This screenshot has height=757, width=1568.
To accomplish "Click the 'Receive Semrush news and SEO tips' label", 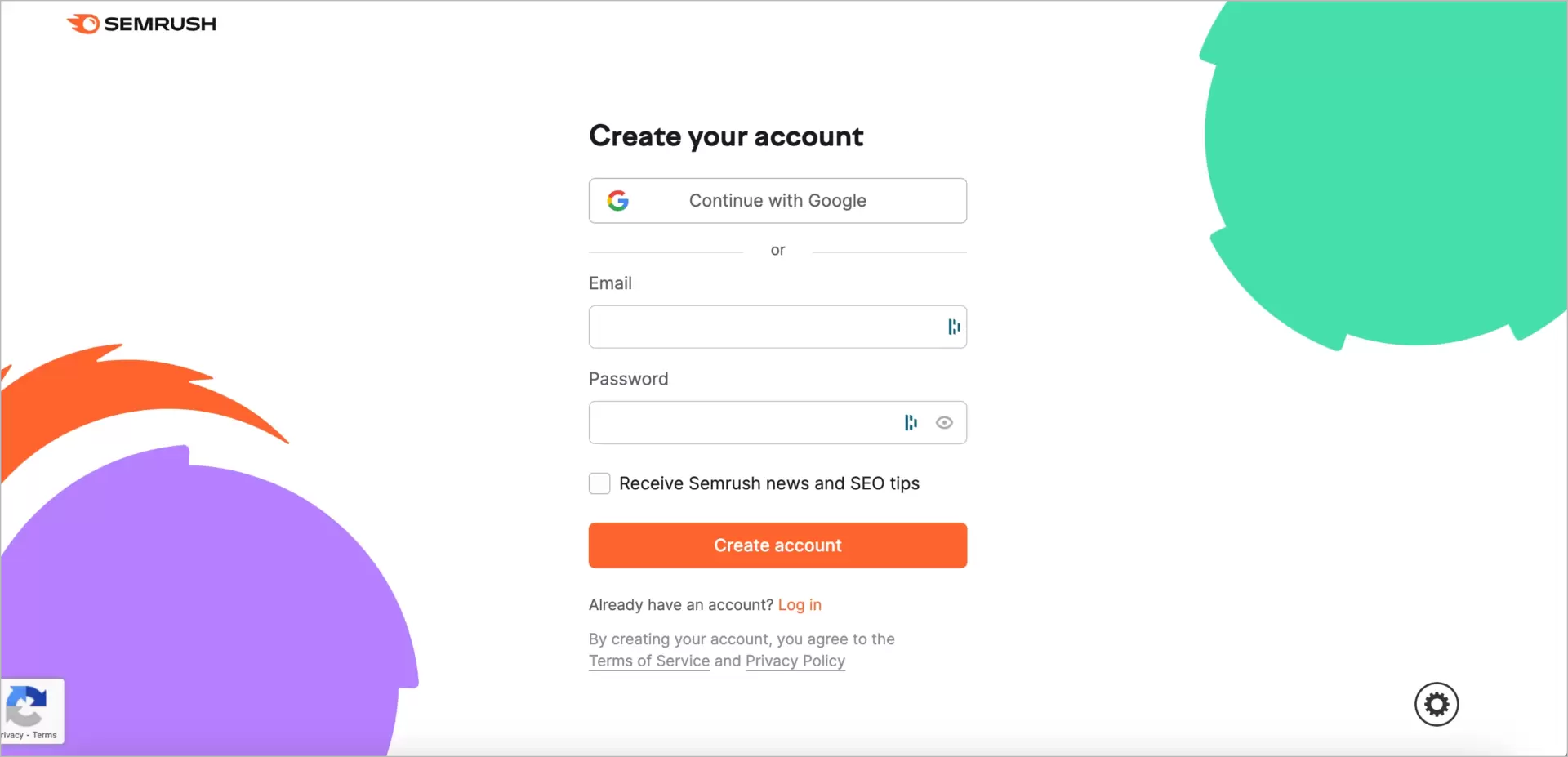I will (x=769, y=483).
